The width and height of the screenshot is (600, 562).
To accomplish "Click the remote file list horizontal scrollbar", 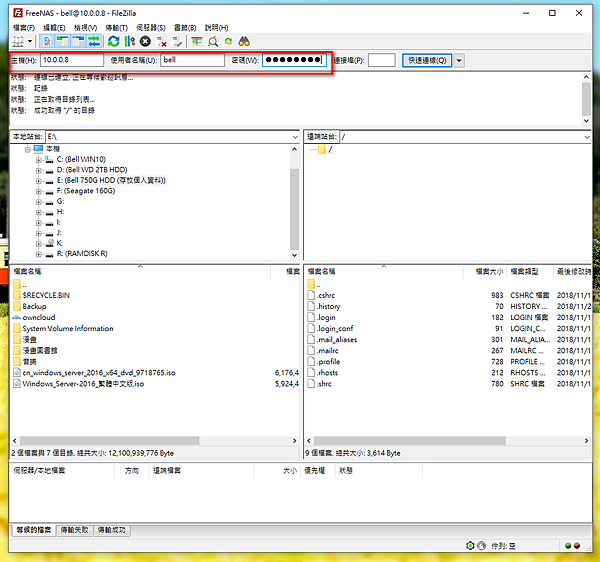I will 410,441.
